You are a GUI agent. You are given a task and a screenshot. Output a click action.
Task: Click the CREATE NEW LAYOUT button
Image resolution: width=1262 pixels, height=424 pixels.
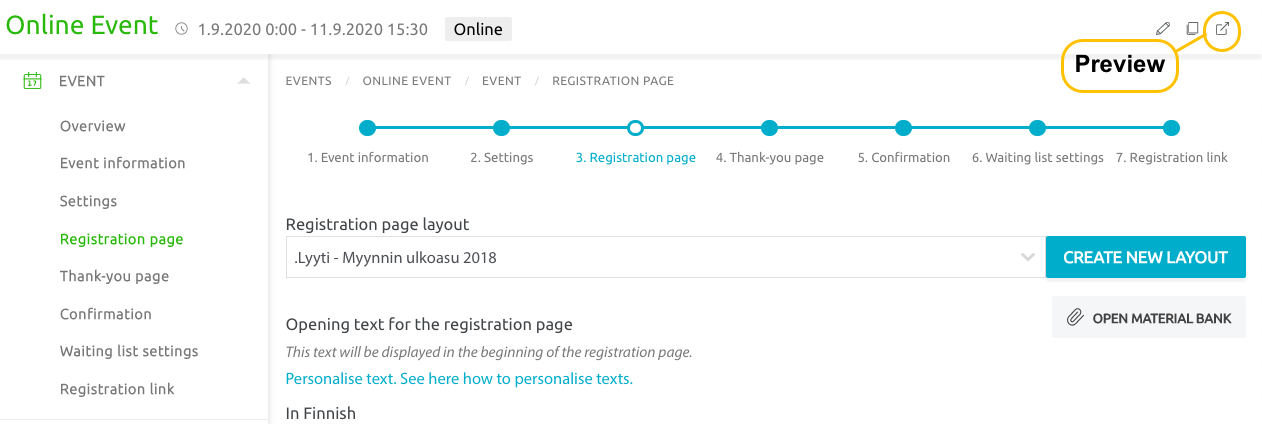click(x=1145, y=257)
